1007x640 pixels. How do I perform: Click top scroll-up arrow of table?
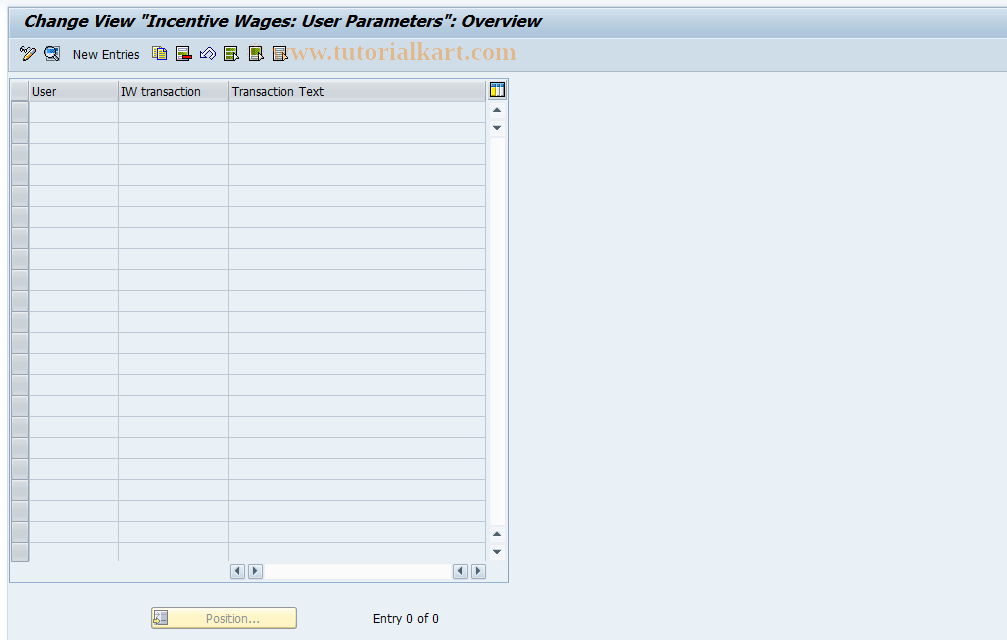coord(497,110)
